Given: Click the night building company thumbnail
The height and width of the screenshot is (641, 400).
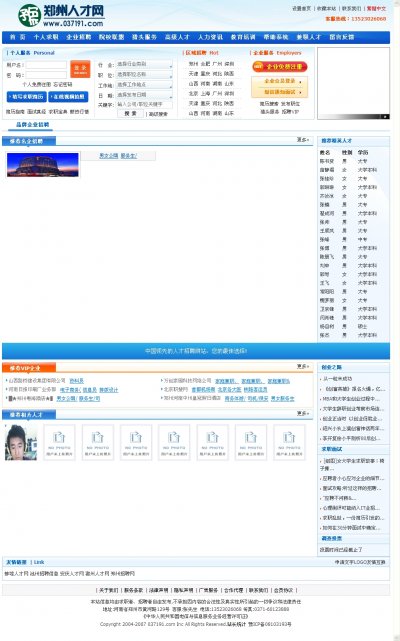Looking at the screenshot, I should click(x=43, y=165).
